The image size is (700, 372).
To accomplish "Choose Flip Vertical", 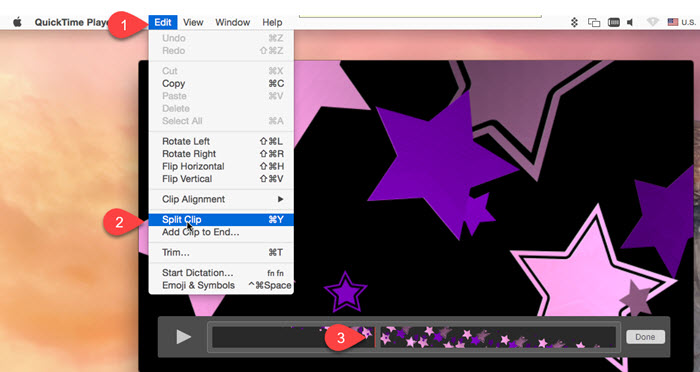I will tap(221, 179).
